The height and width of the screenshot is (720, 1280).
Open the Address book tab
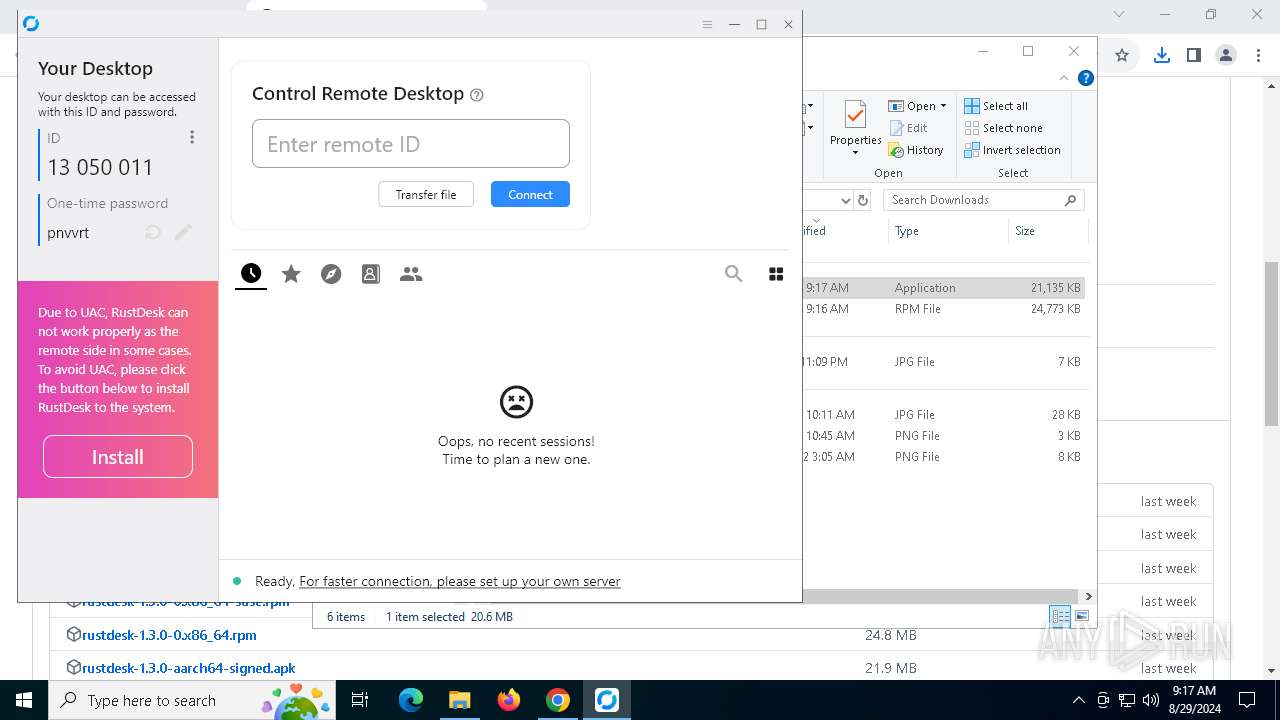(x=371, y=273)
